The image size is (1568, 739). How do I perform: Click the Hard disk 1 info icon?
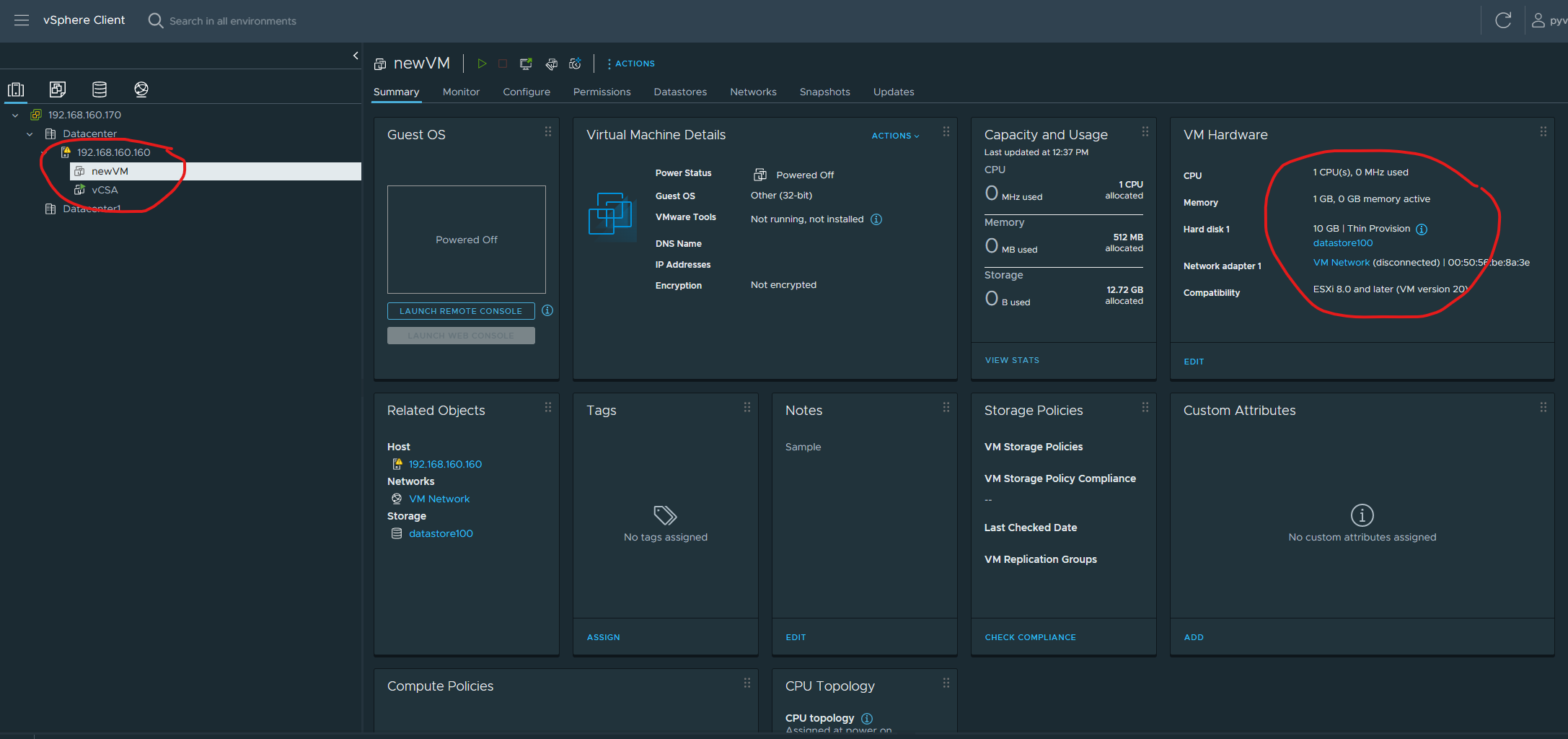coord(1422,229)
